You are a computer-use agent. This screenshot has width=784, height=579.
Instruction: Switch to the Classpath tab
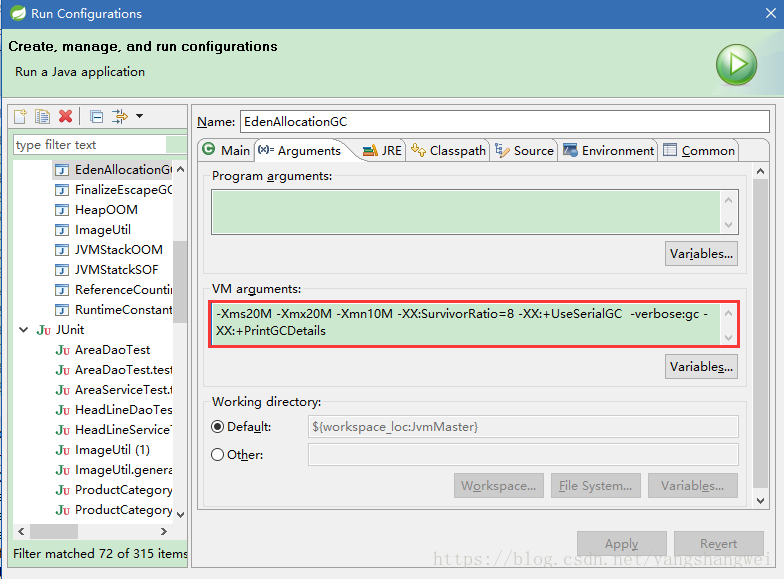(x=448, y=151)
